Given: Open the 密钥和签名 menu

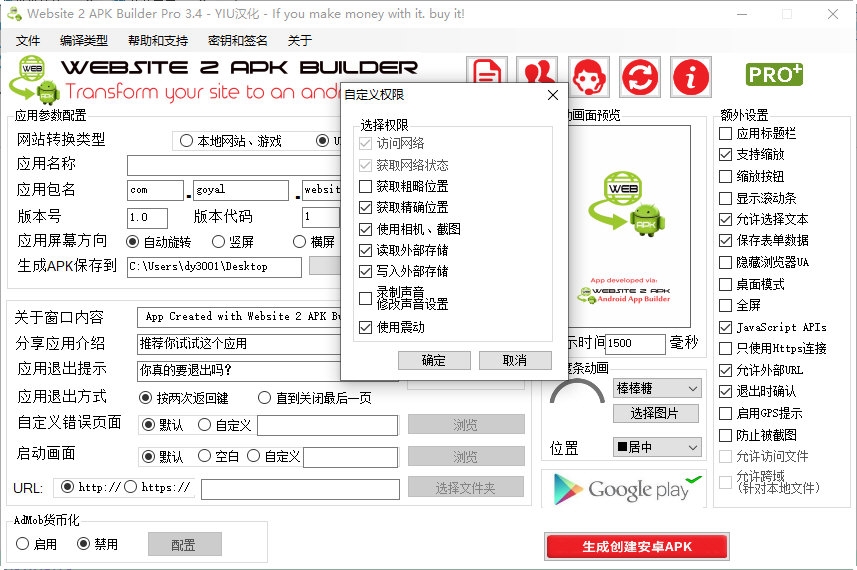Looking at the screenshot, I should click(238, 40).
